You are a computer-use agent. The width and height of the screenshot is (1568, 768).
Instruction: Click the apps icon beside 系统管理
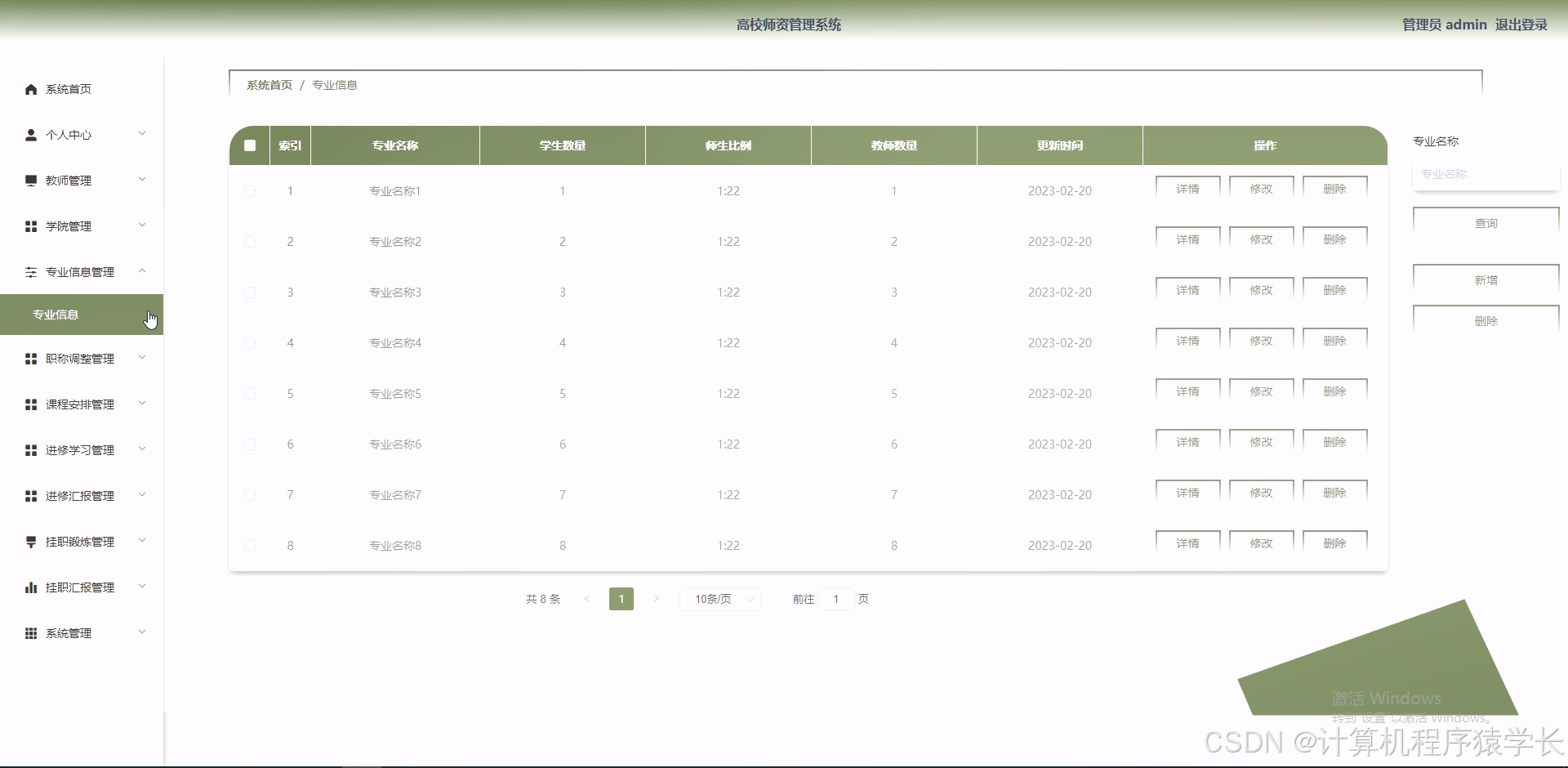point(31,633)
